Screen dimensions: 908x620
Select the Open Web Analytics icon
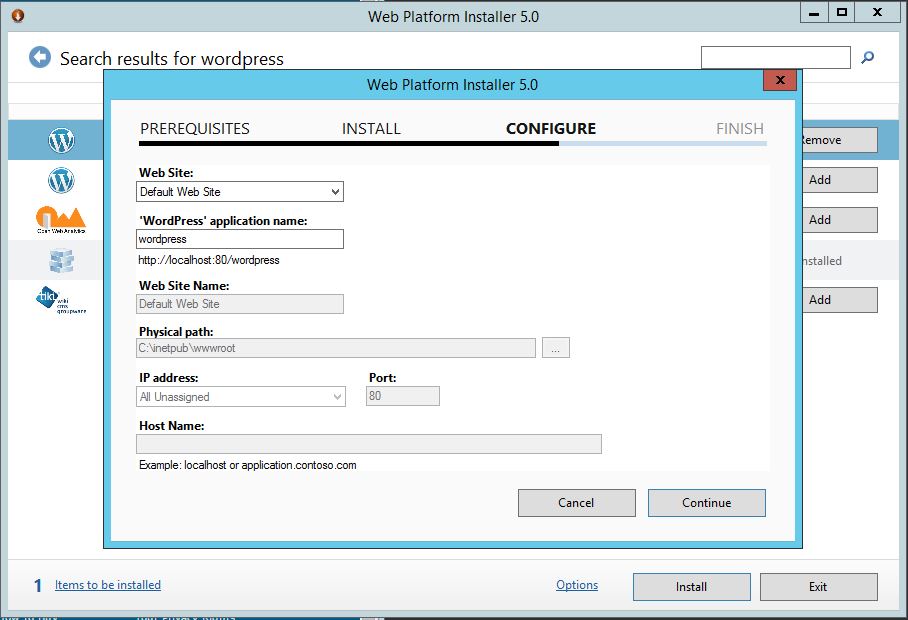[61, 220]
